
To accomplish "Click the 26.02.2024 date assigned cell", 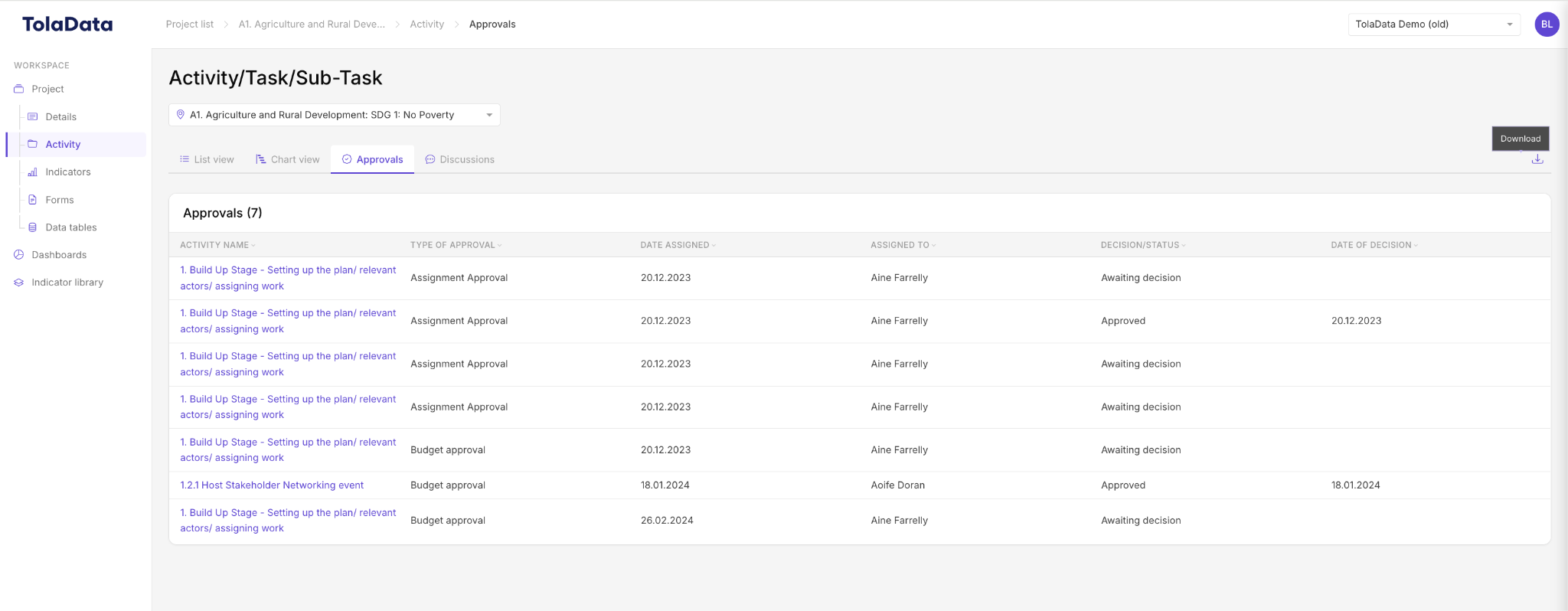I will [x=667, y=521].
